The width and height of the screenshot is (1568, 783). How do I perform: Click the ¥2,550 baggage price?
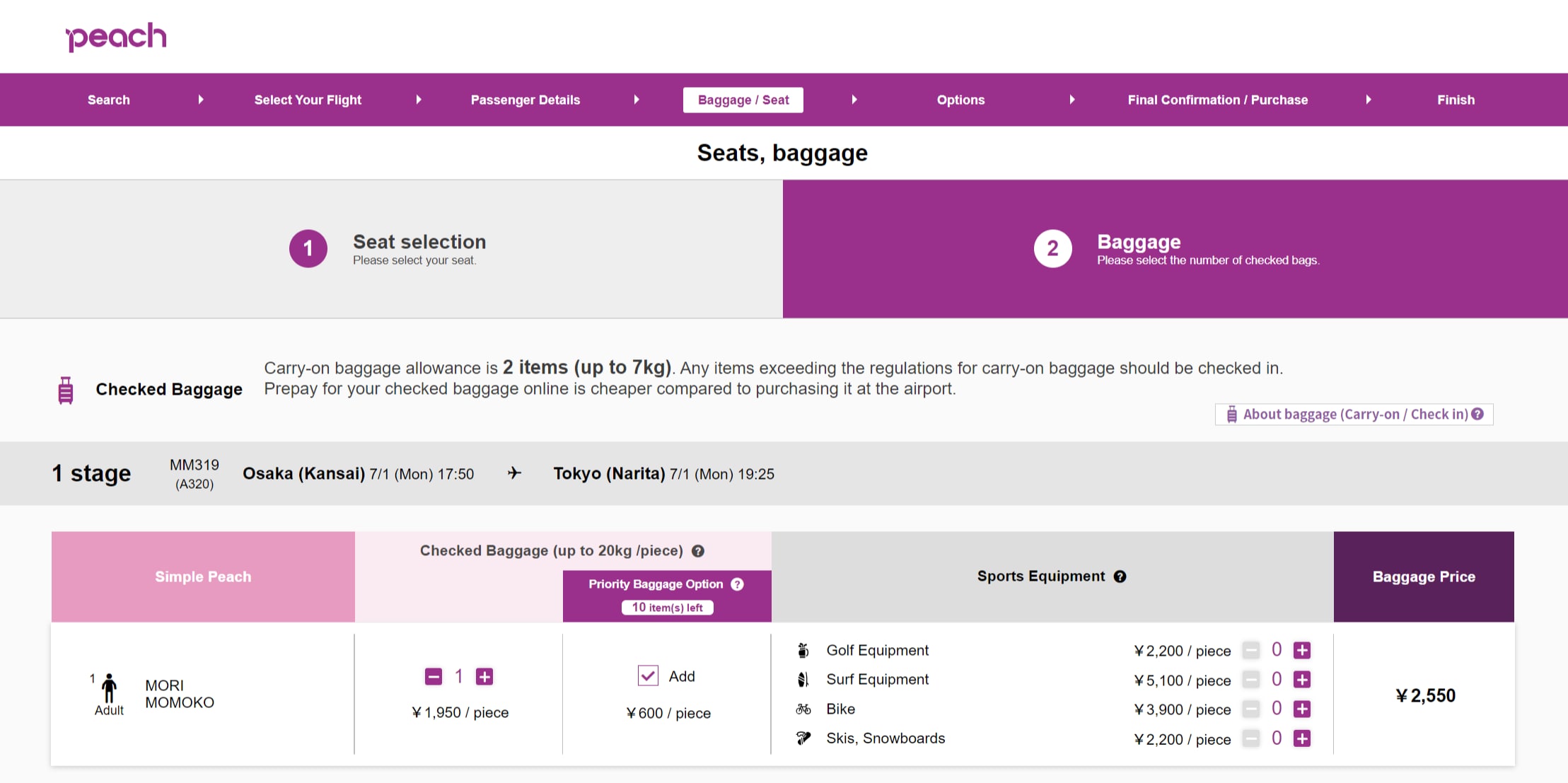click(1425, 696)
